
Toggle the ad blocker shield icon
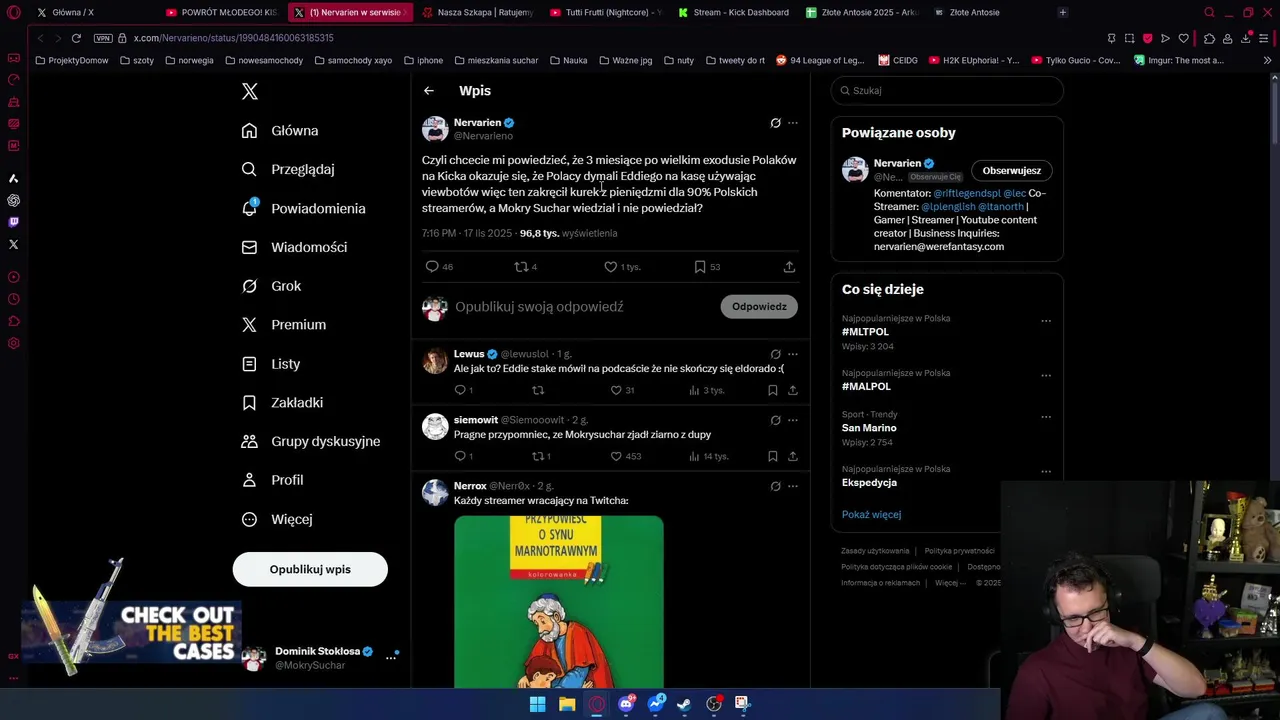(1147, 38)
